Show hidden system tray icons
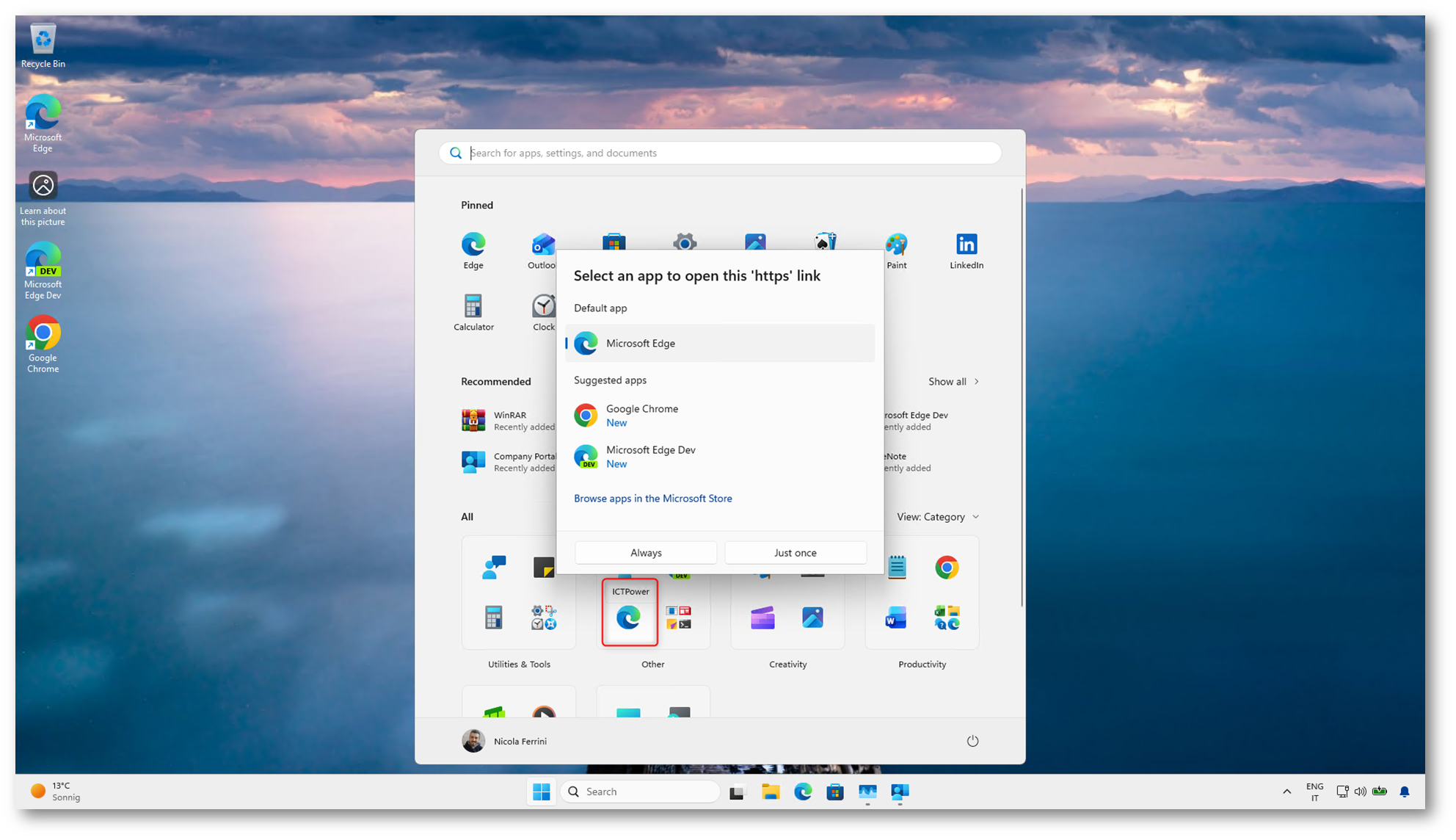The image size is (1456, 840). 1286,792
